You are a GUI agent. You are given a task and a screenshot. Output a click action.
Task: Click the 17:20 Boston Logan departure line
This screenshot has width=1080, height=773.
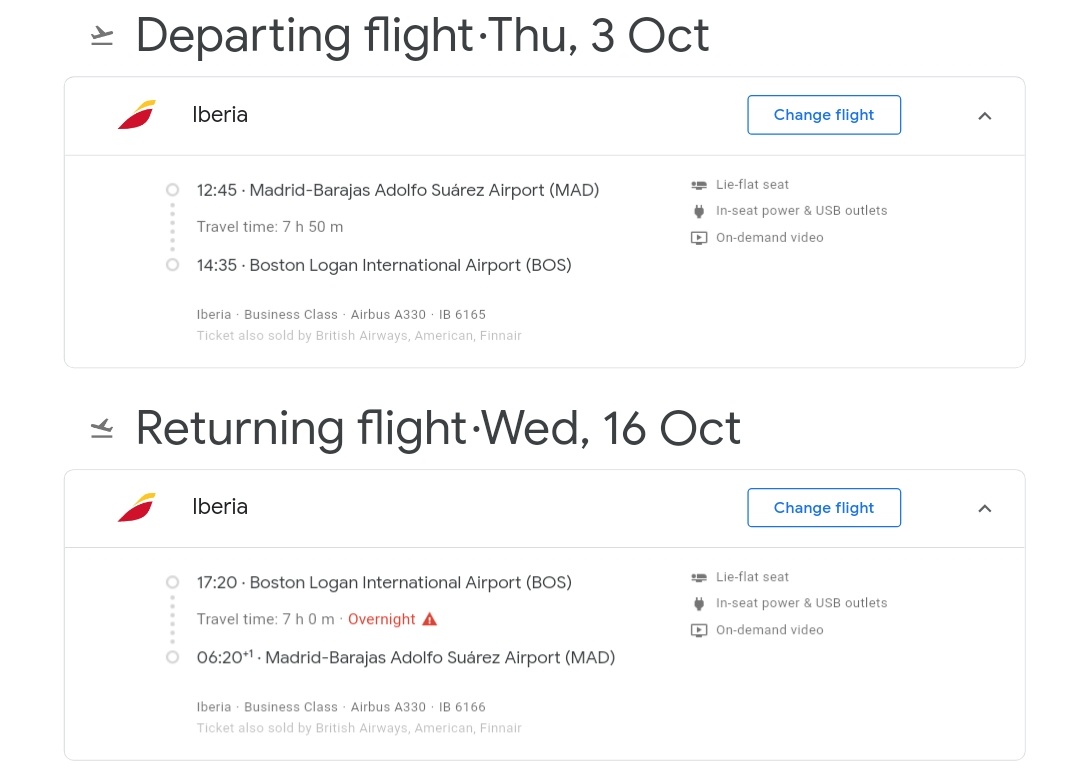pyautogui.click(x=384, y=582)
